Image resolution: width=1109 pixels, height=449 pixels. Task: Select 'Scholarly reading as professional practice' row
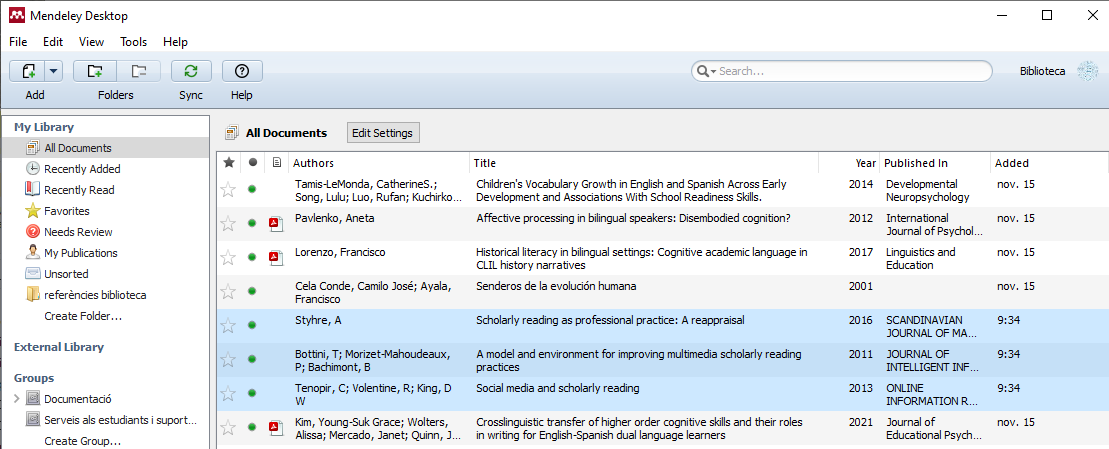(x=662, y=326)
